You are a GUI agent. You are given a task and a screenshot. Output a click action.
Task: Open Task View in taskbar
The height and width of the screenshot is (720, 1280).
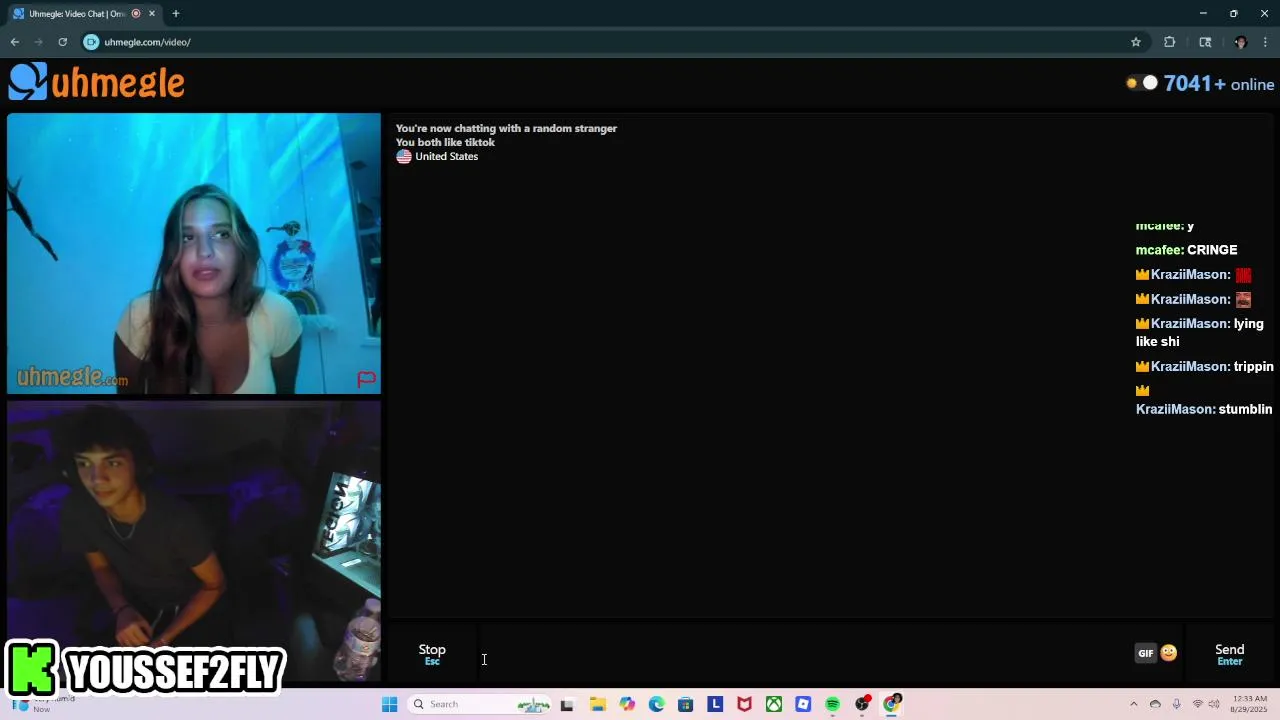pyautogui.click(x=567, y=704)
